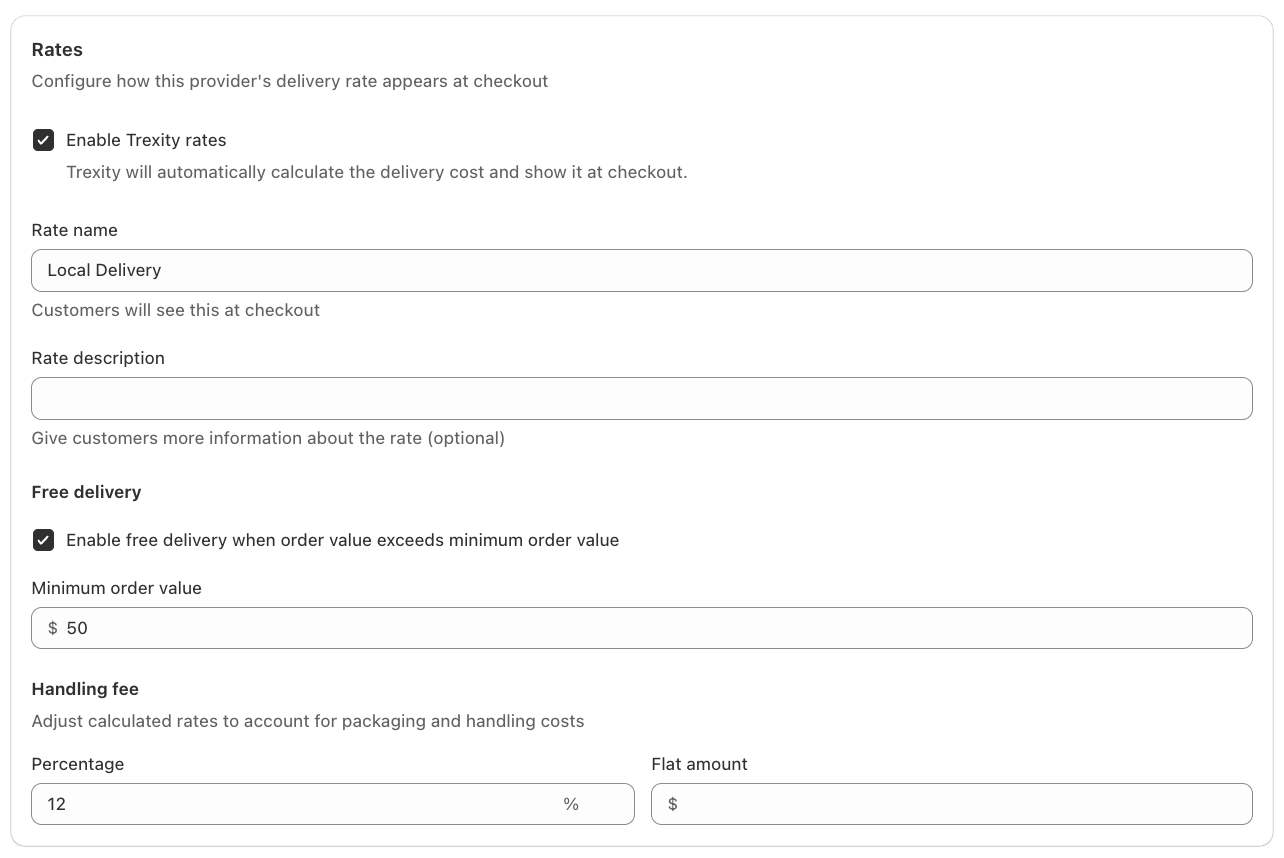Image resolution: width=1284 pixels, height=858 pixels.
Task: Select the handling fee Percentage field
Action: click(333, 804)
